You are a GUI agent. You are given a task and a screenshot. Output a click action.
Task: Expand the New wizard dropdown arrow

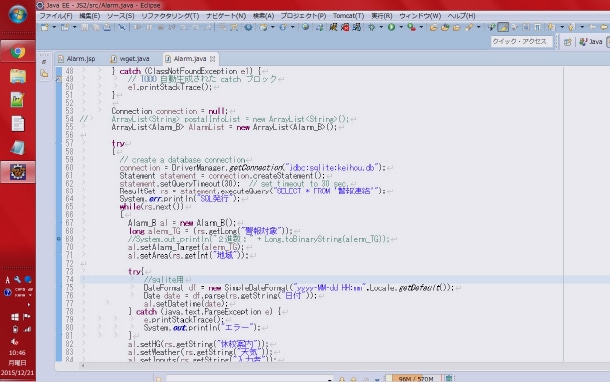pyautogui.click(x=54, y=27)
